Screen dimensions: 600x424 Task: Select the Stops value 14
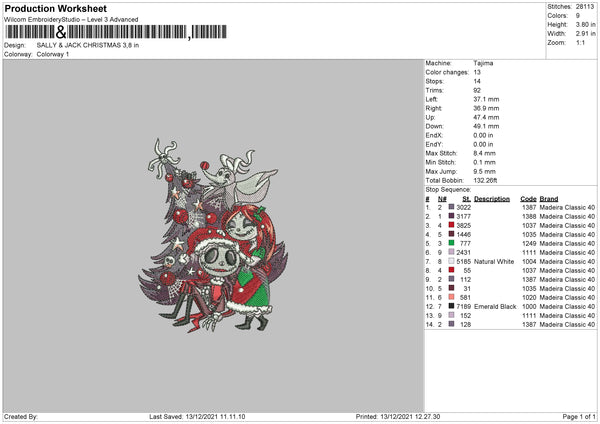coord(477,82)
